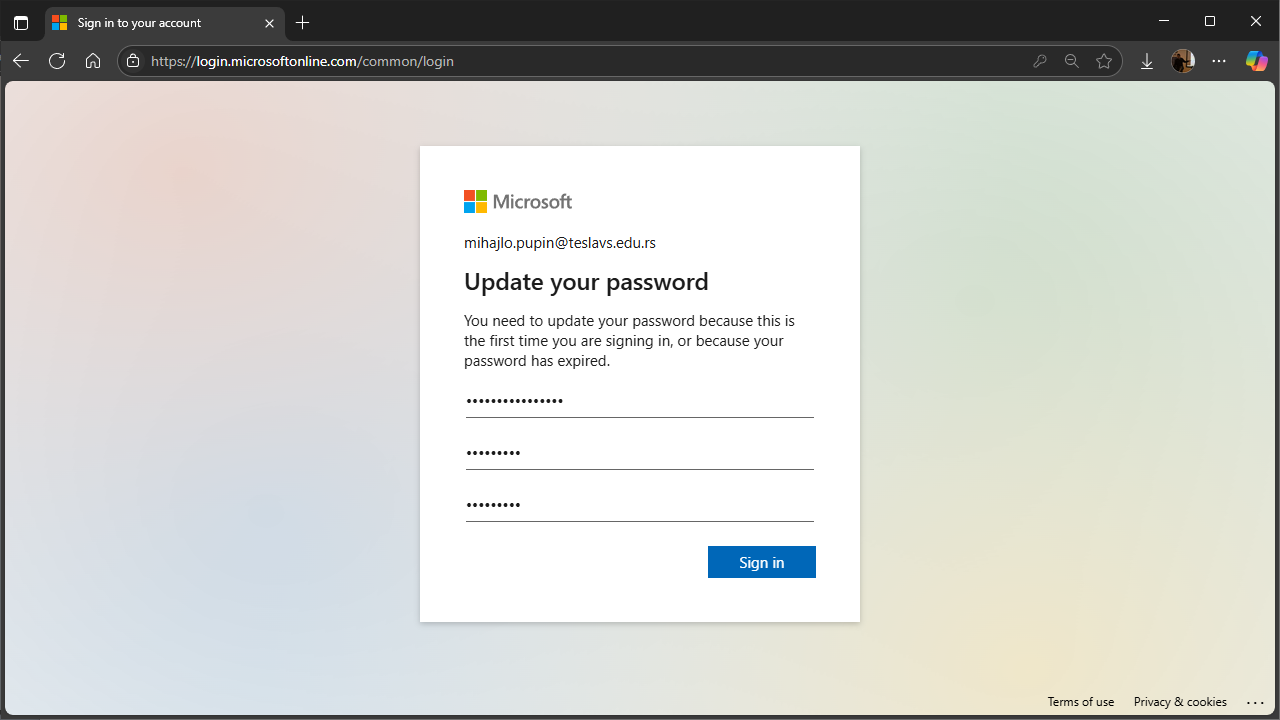Minimize the browser window

(x=1163, y=21)
